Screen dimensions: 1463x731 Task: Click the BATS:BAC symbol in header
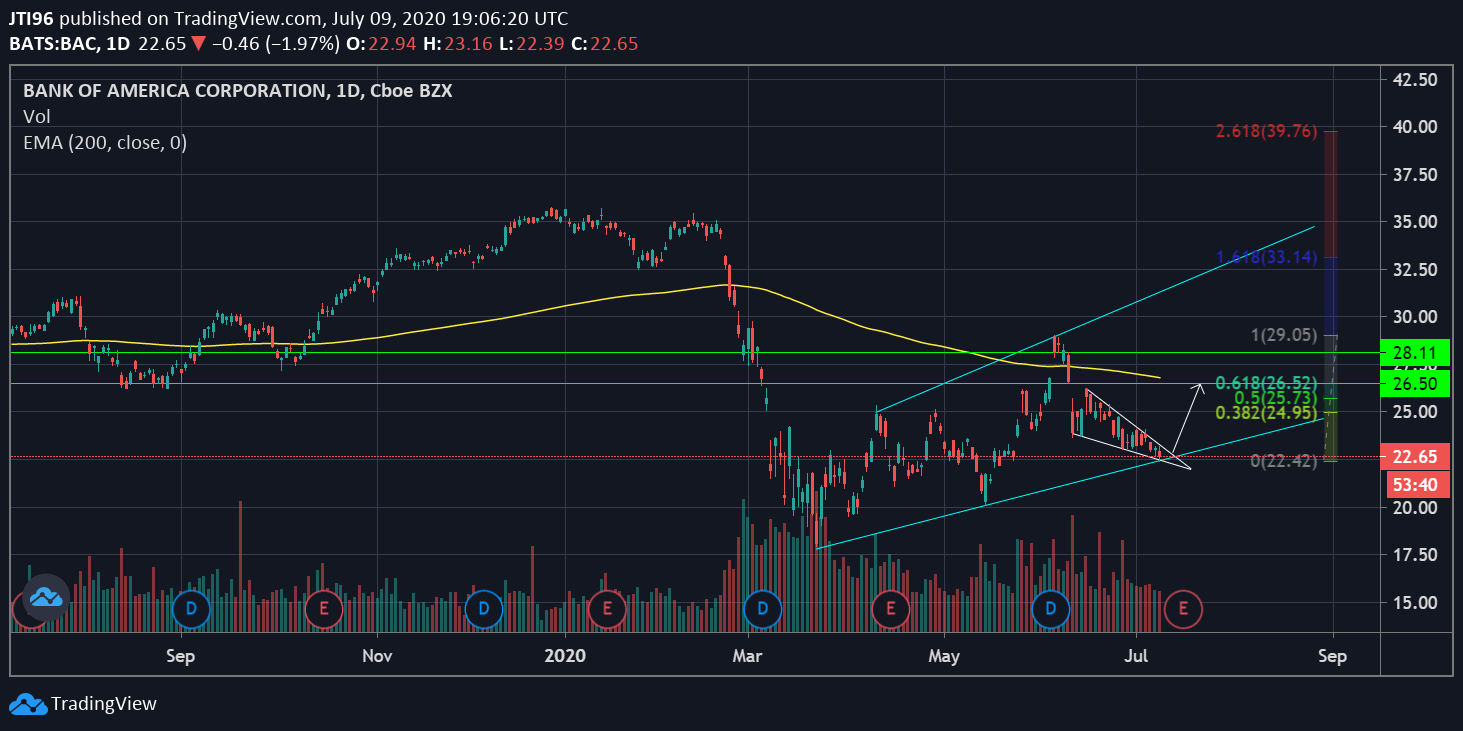[53, 44]
